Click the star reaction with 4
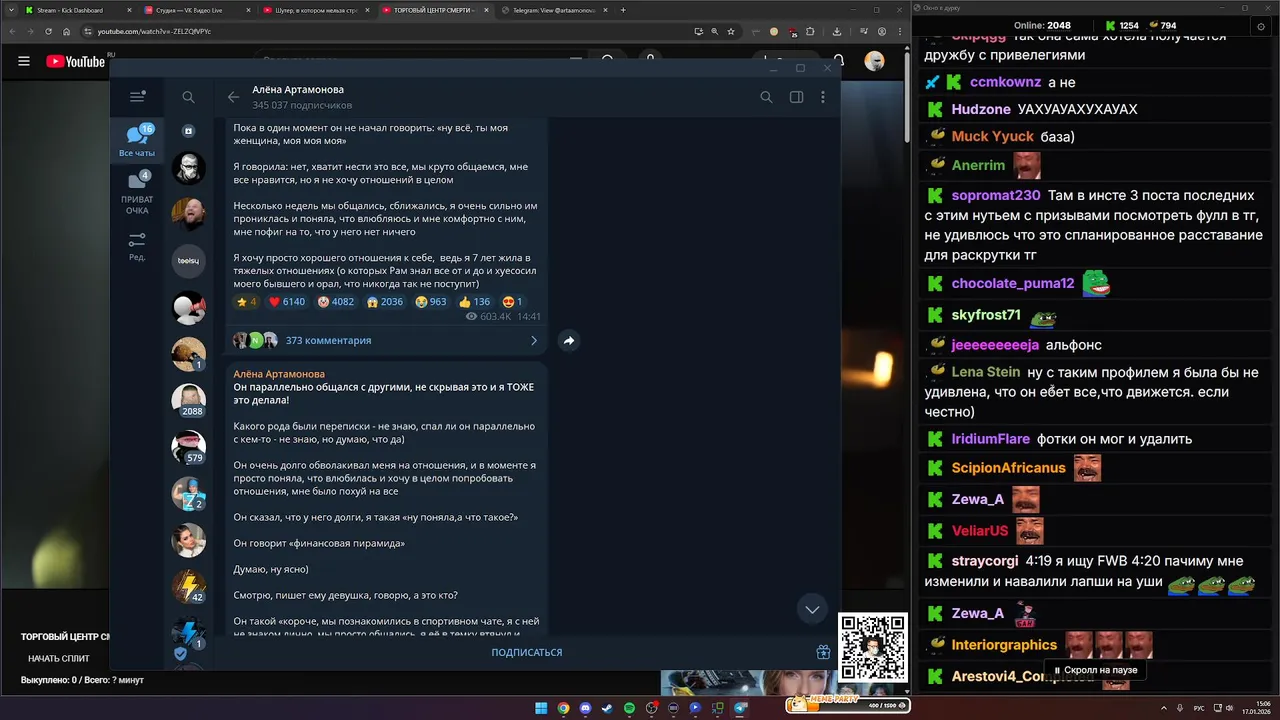This screenshot has width=1280, height=720. click(246, 301)
